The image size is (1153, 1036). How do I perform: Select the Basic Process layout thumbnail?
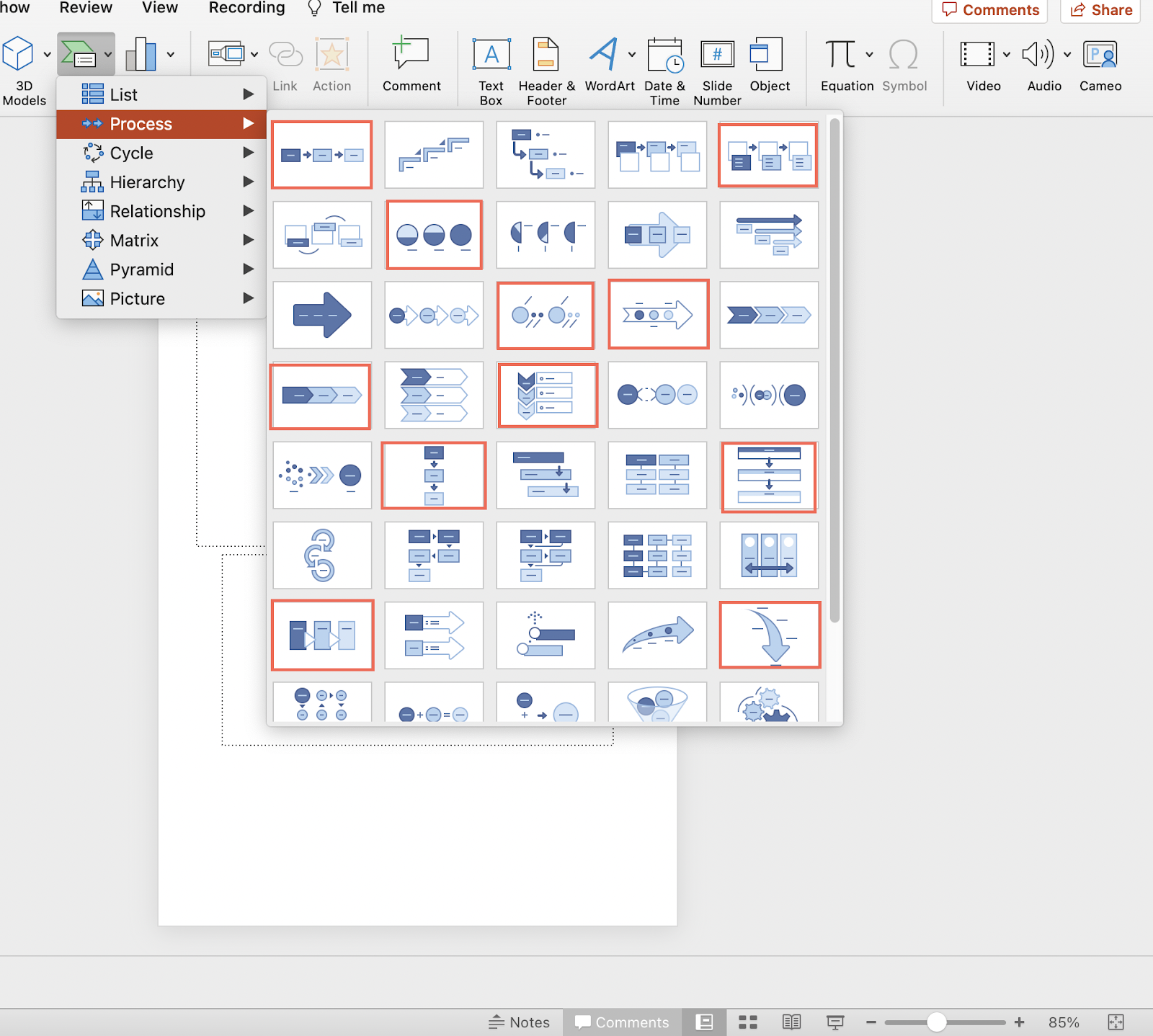(321, 154)
